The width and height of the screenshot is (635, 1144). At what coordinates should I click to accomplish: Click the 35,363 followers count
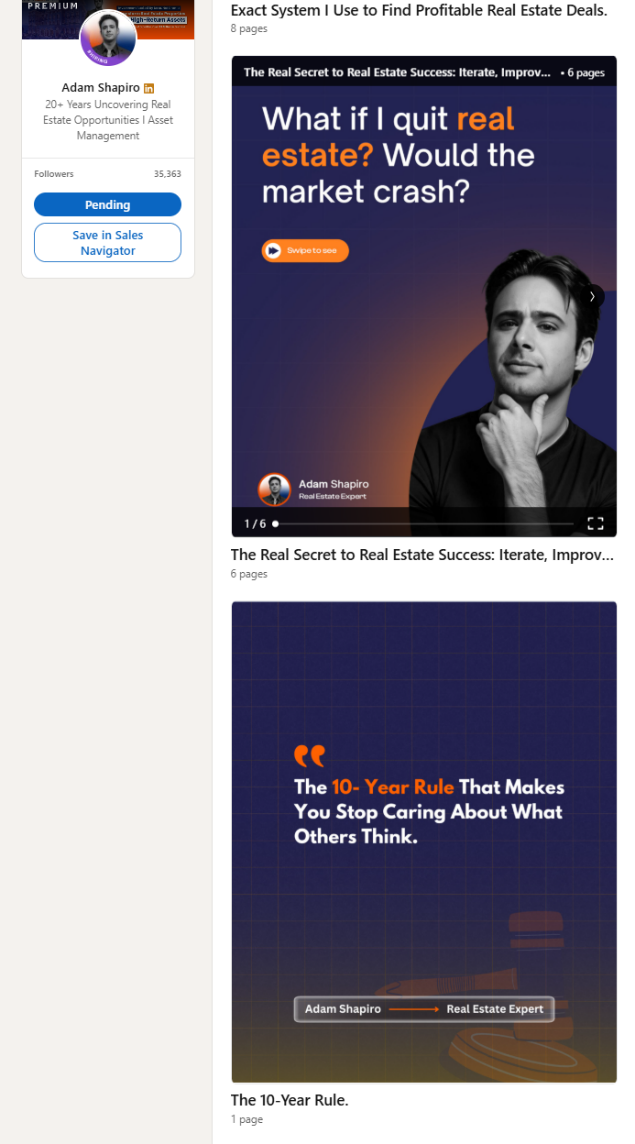click(x=167, y=174)
